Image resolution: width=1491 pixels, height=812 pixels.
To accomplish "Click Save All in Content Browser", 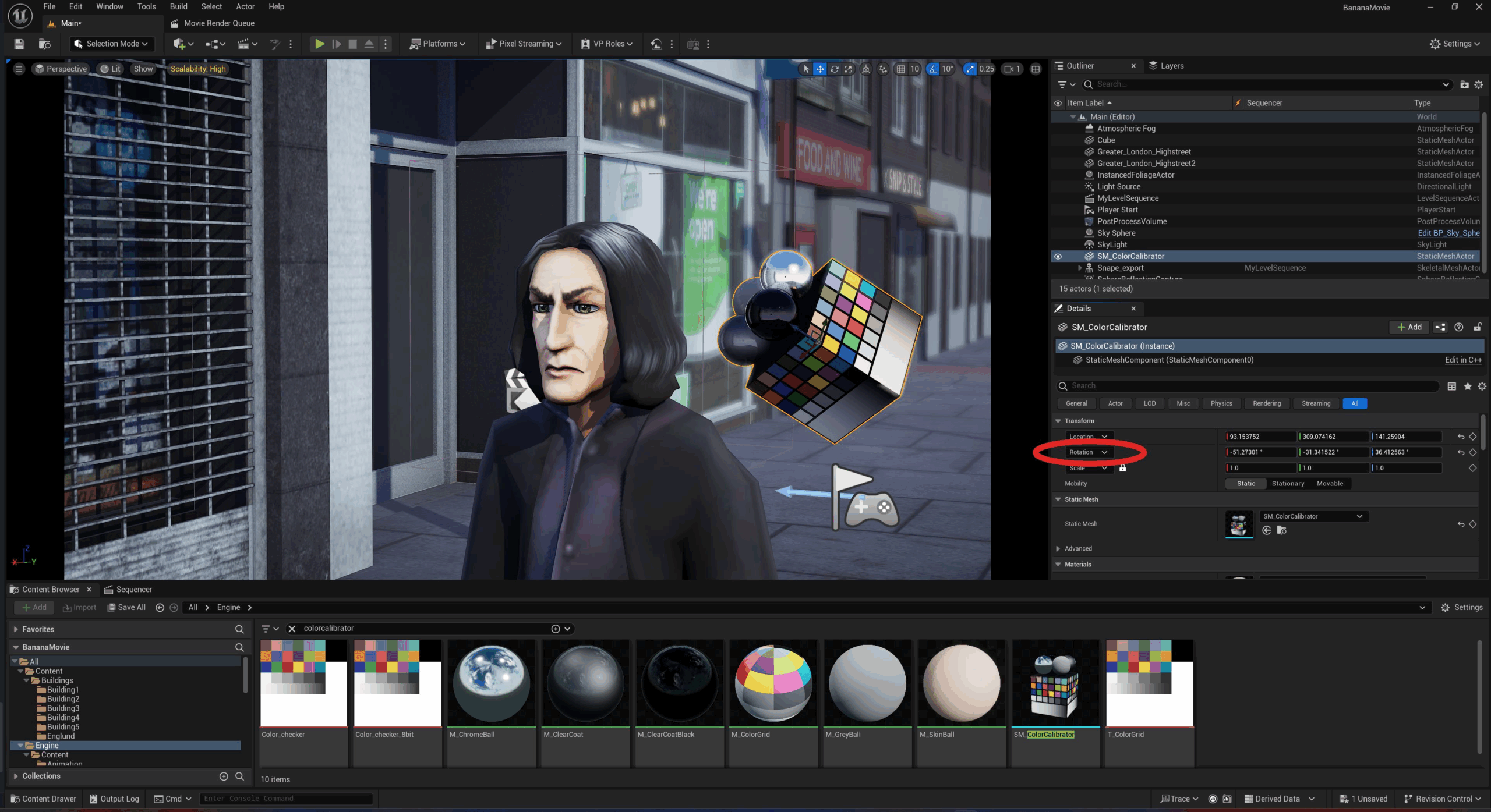I will coord(126,607).
